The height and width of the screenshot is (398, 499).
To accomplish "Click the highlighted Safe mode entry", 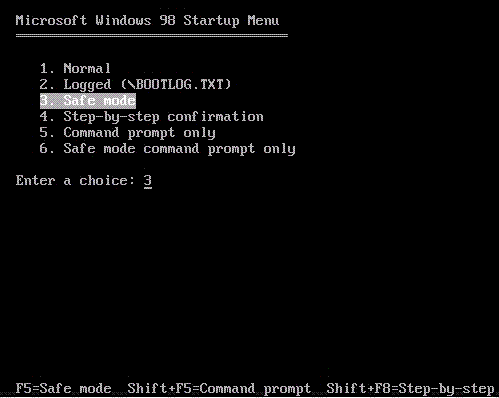I will tap(88, 101).
